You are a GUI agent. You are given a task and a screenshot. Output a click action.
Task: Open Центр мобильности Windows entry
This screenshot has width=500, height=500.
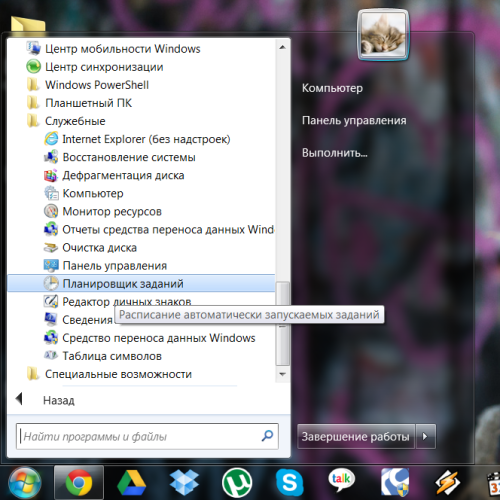pos(123,49)
